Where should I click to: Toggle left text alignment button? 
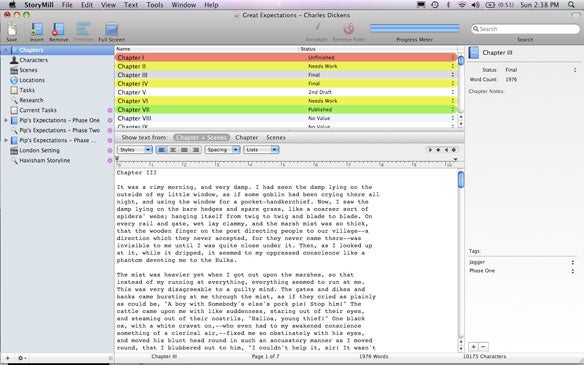pyautogui.click(x=162, y=150)
